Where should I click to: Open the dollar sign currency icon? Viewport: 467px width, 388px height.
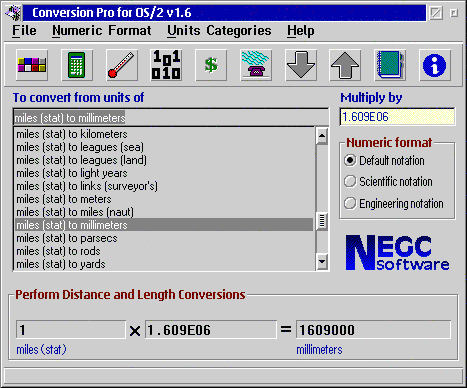coord(211,65)
